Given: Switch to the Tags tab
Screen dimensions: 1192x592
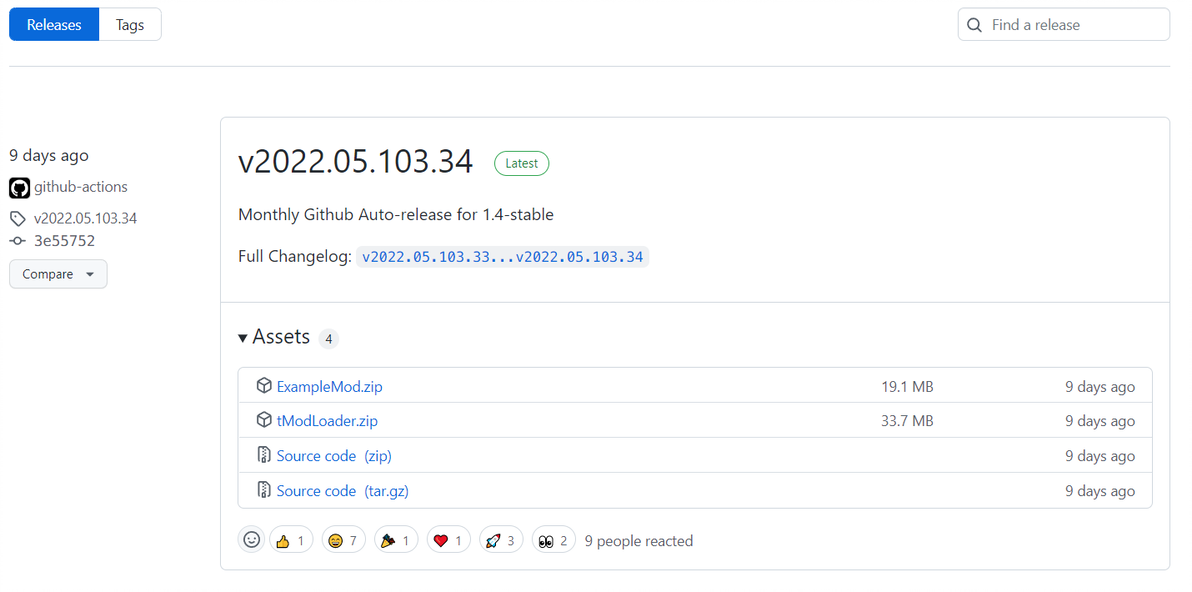Looking at the screenshot, I should 130,24.
